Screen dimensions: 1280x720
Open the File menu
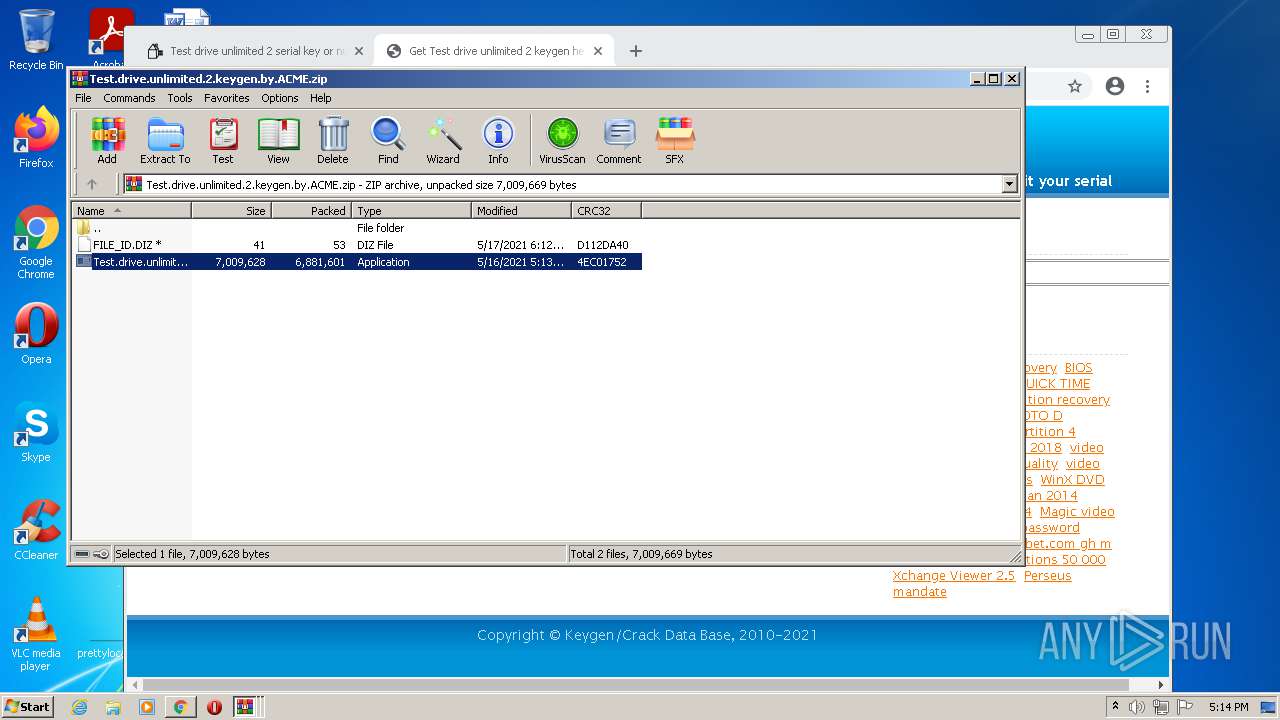83,98
